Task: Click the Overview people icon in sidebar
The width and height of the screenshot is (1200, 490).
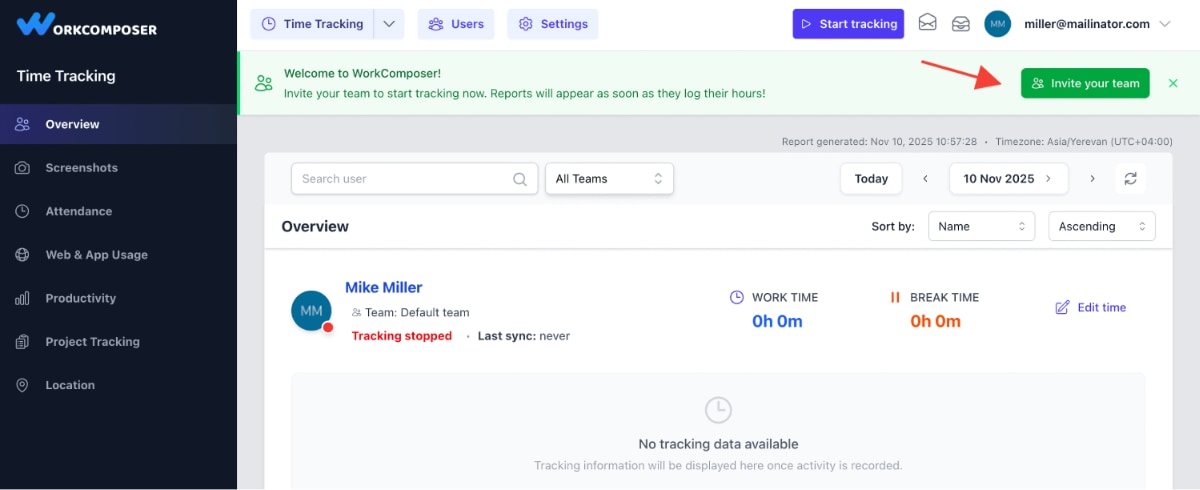Action: click(x=22, y=124)
